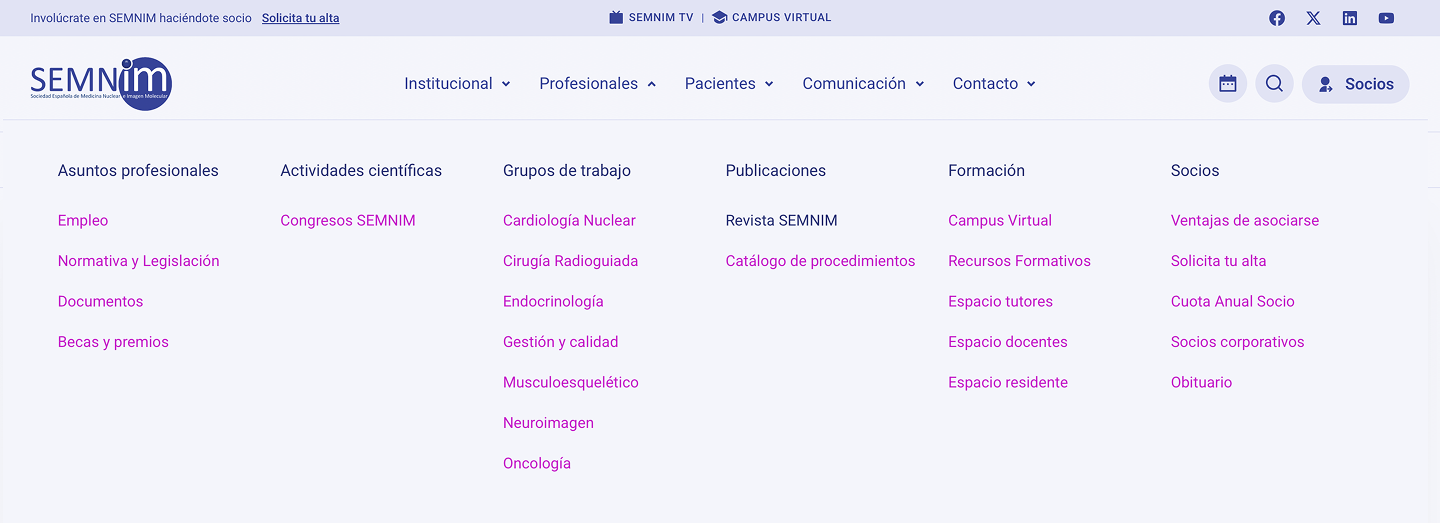Expand the Comunicación dropdown menu
The image size is (1440, 523).
[863, 84]
